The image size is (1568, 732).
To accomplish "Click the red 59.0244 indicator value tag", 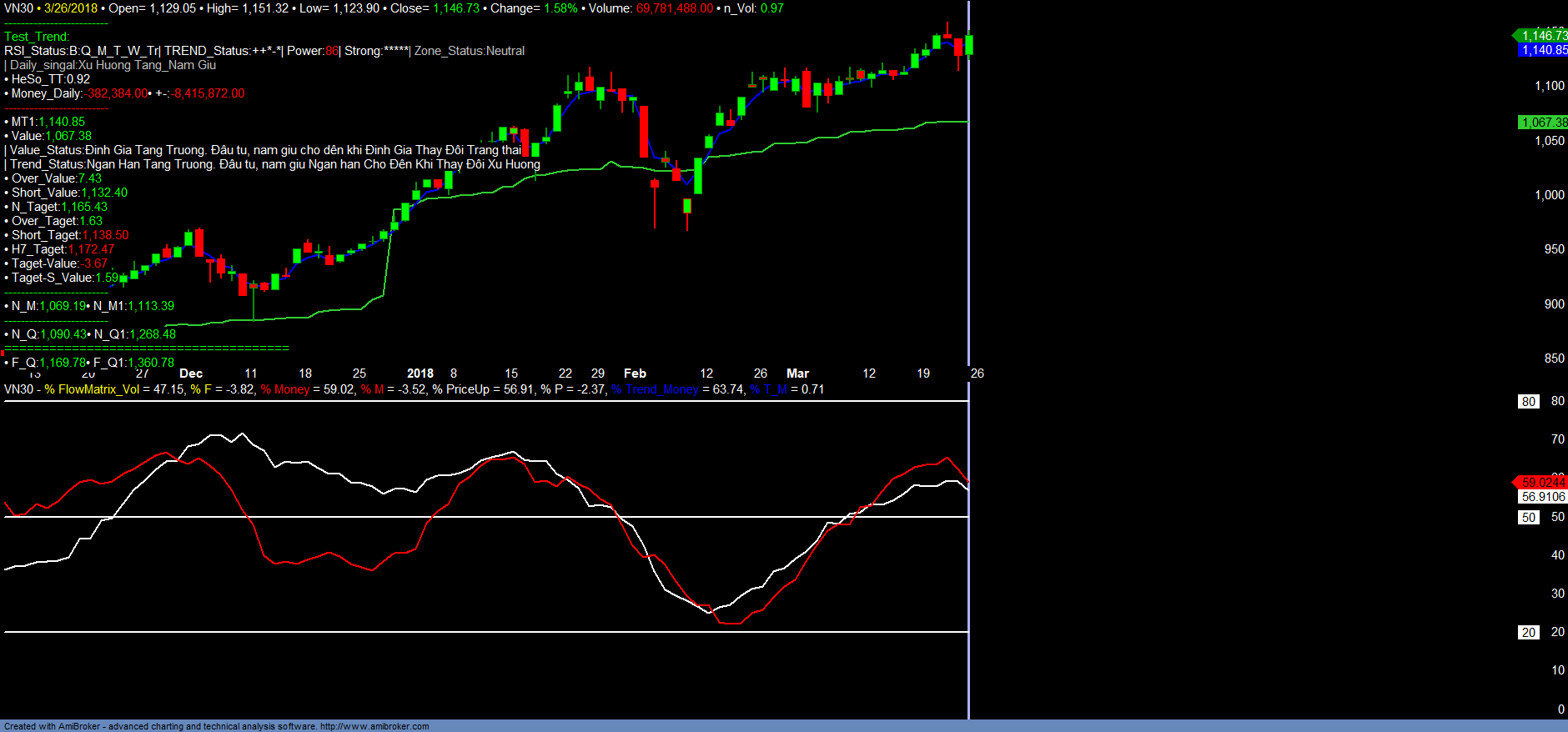I will 1542,483.
